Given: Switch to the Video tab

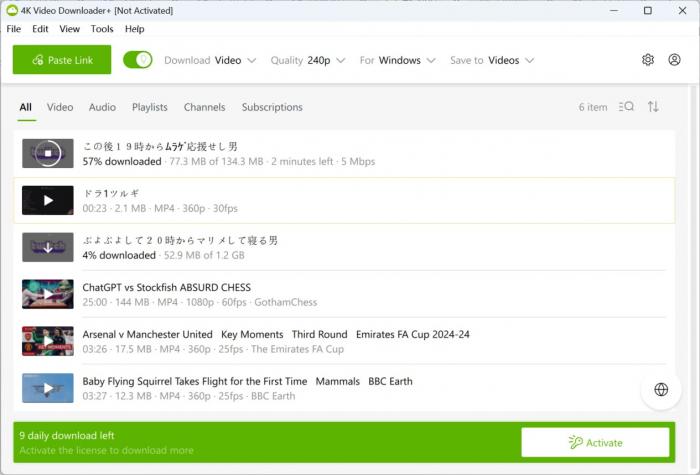Looking at the screenshot, I should coord(60,107).
